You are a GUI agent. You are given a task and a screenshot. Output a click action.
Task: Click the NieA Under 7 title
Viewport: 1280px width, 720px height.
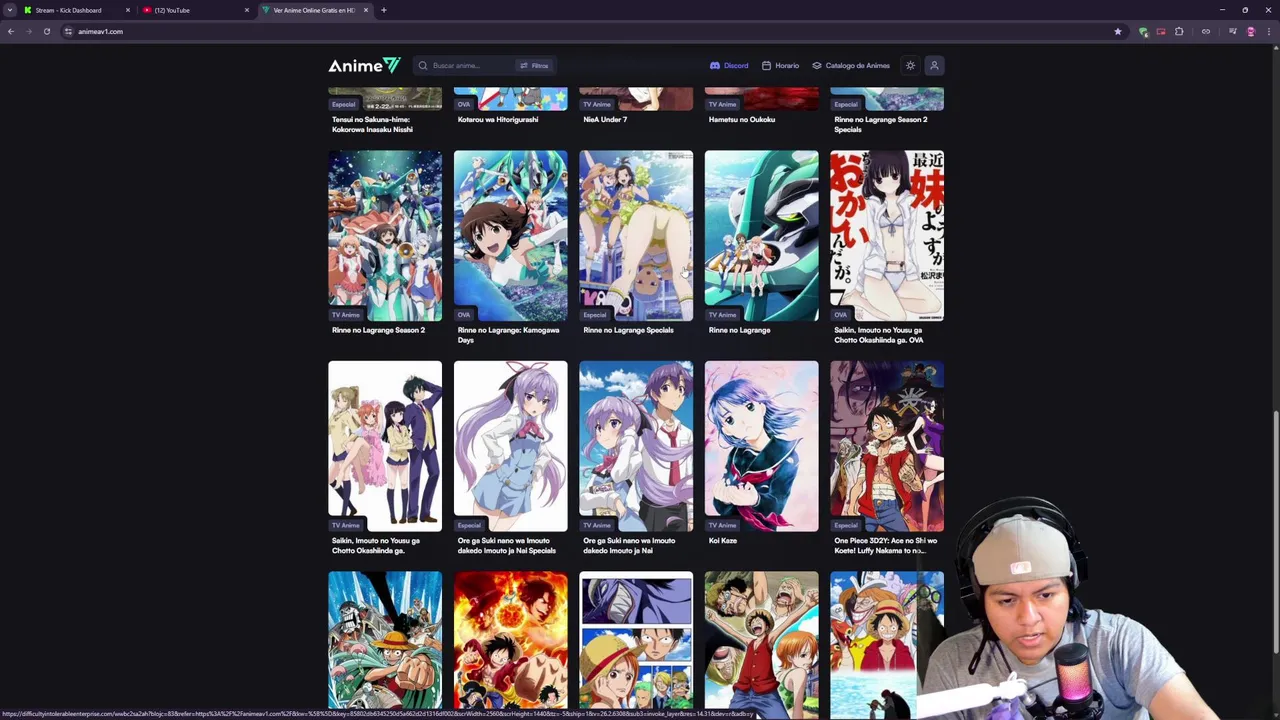coord(605,119)
